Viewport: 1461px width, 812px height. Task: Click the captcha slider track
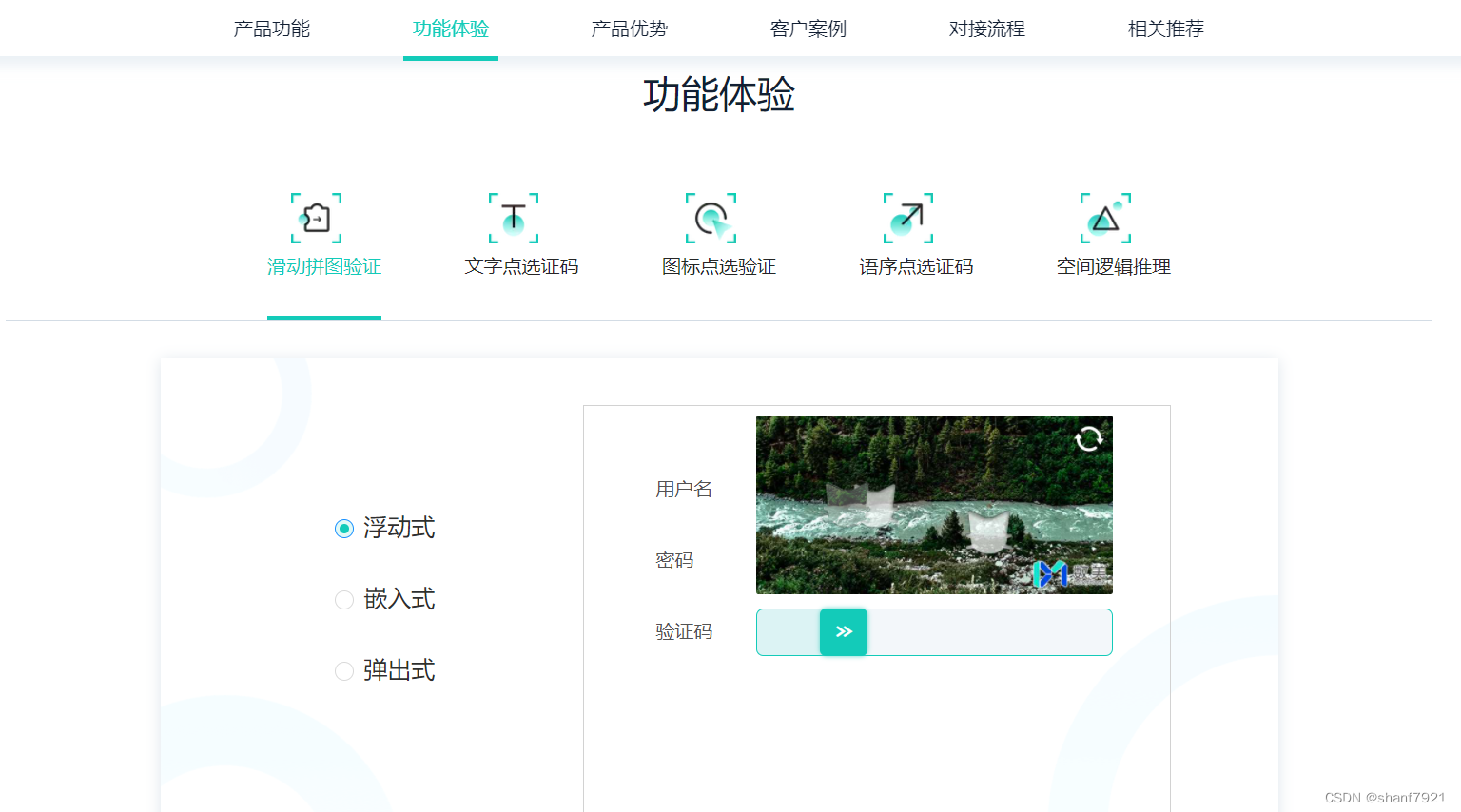(934, 632)
